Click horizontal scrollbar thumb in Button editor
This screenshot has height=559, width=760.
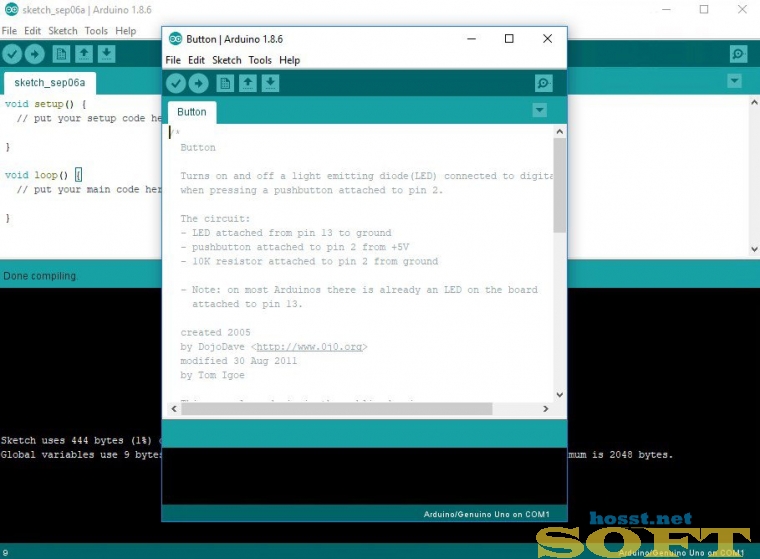pos(337,409)
